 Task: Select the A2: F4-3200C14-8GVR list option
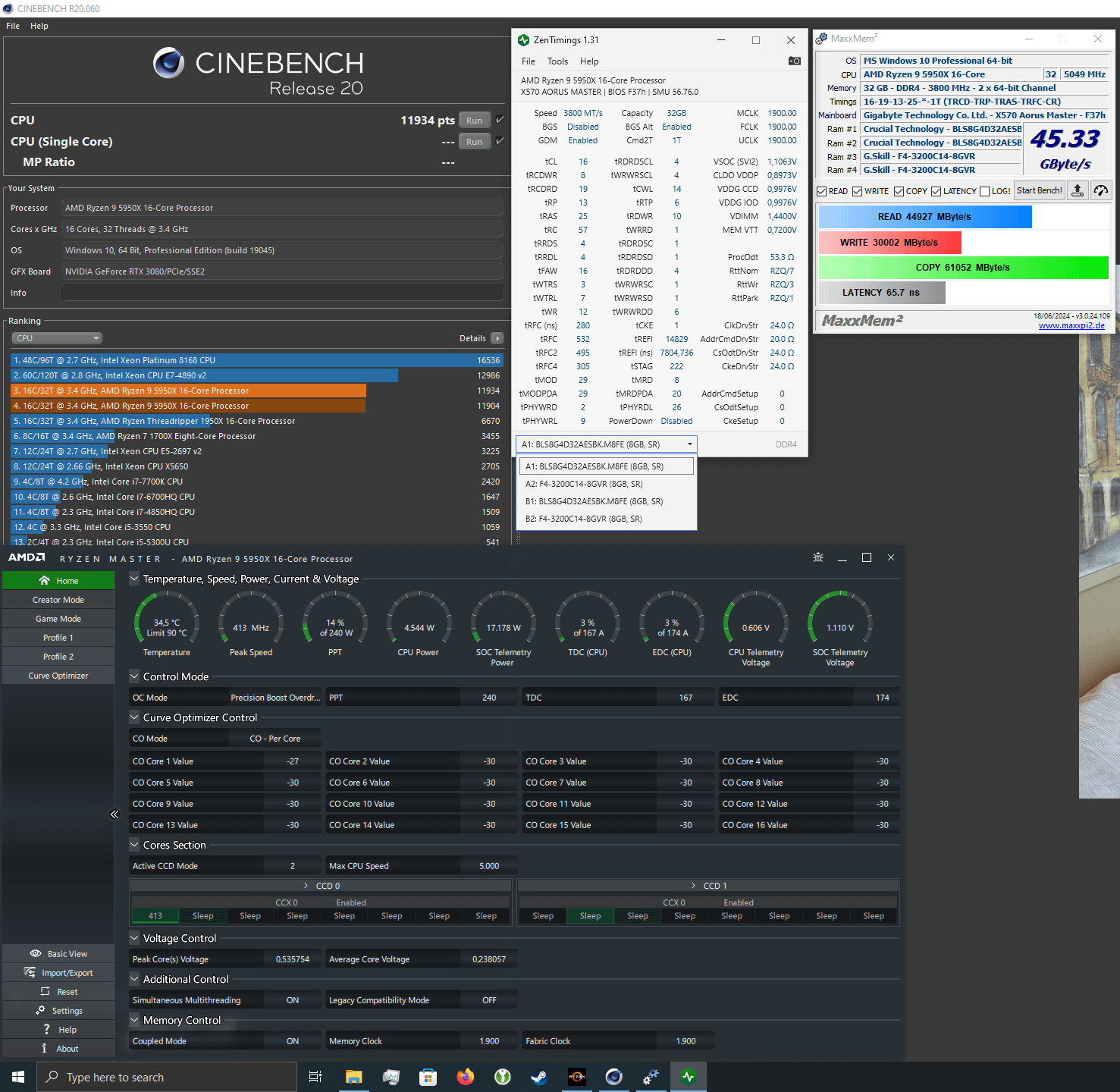click(606, 484)
